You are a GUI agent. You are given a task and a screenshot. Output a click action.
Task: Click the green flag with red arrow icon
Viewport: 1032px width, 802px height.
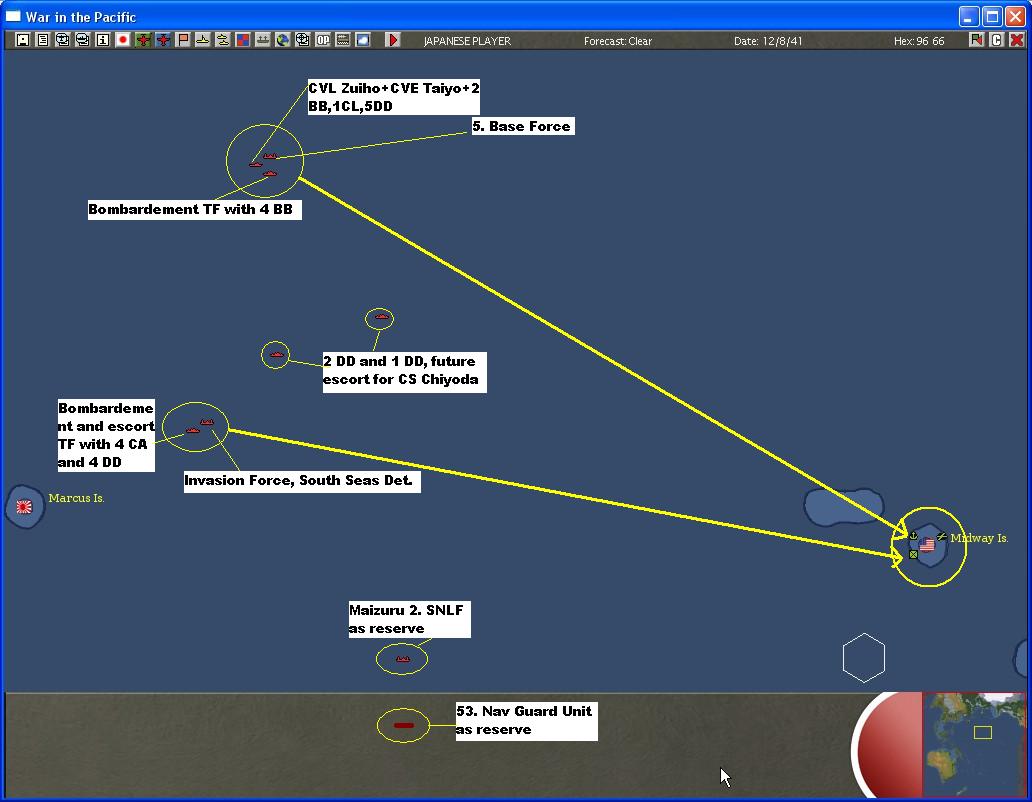(977, 40)
